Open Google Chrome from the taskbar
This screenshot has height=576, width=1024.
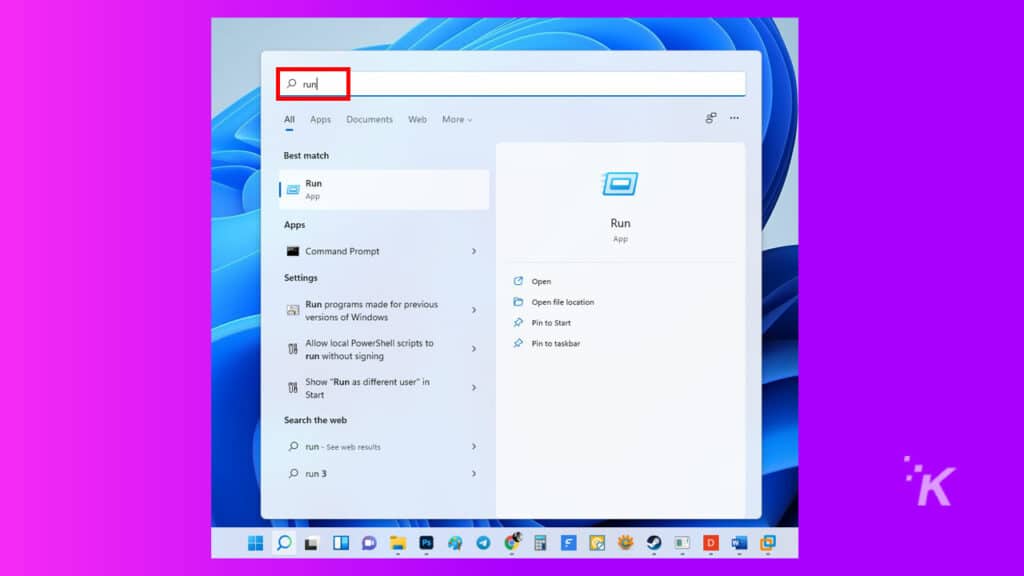513,541
